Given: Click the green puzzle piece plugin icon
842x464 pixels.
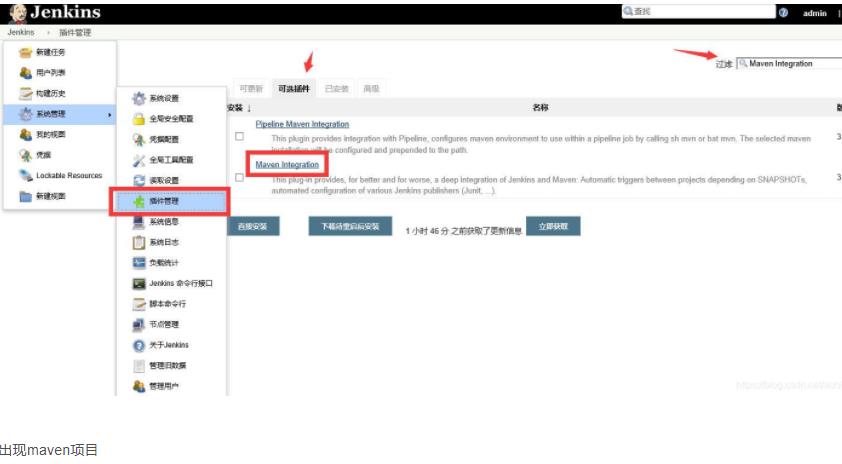Looking at the screenshot, I should pyautogui.click(x=139, y=201).
